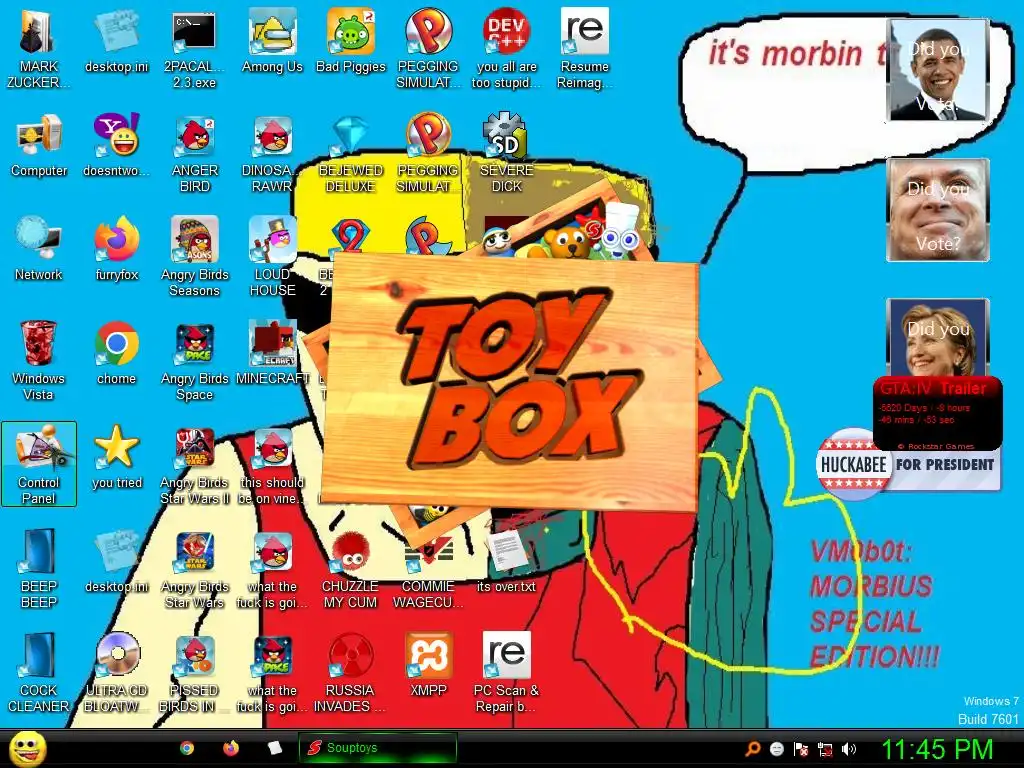Select the ULTRA CD BLOATW disc icon
Screen dimensions: 1024x768
[x=116, y=673]
